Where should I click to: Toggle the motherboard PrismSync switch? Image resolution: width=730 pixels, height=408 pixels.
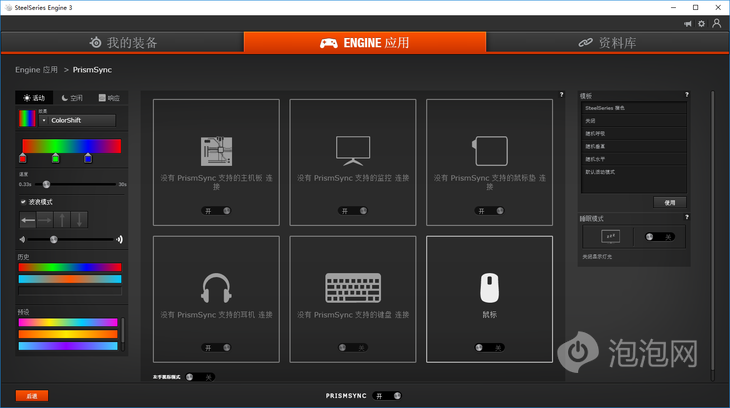(x=216, y=211)
